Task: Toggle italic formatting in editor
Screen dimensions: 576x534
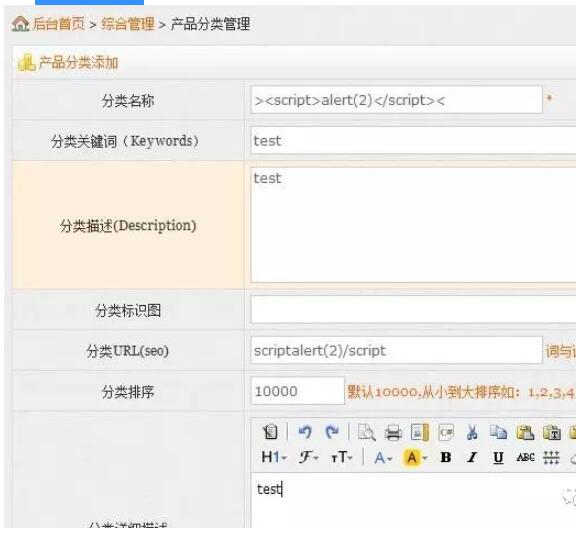Action: [x=472, y=458]
